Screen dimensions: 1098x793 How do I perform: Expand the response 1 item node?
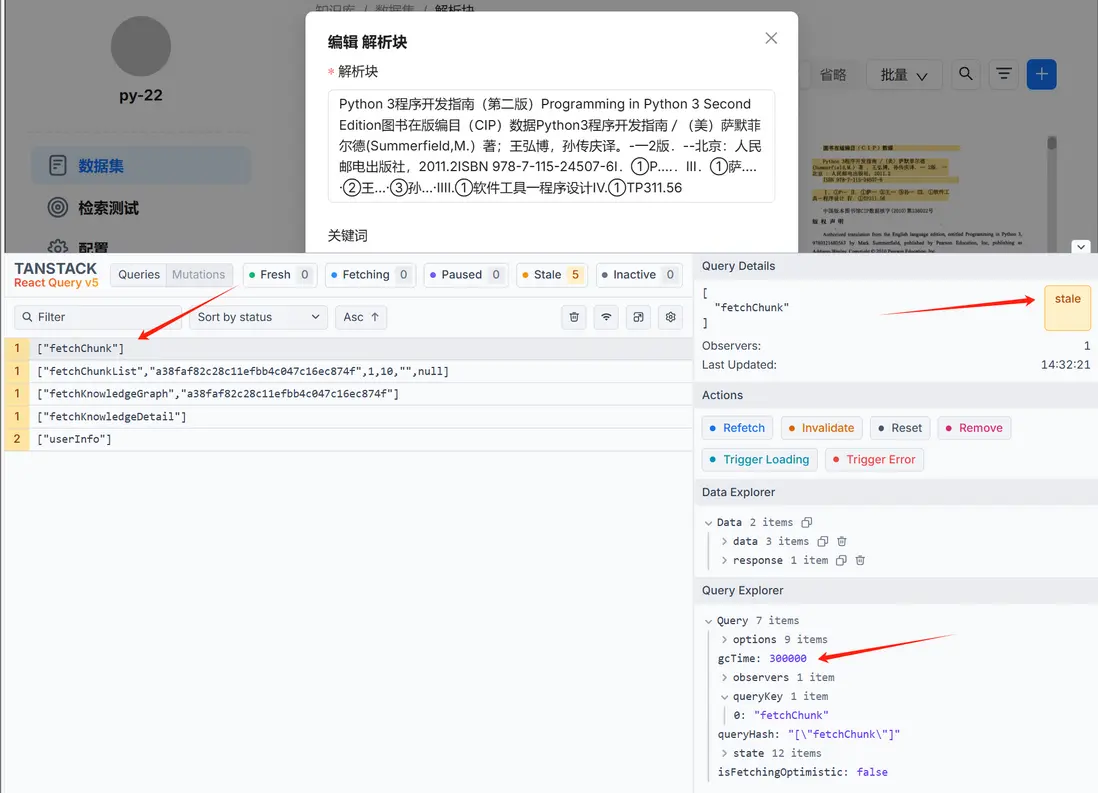point(724,560)
